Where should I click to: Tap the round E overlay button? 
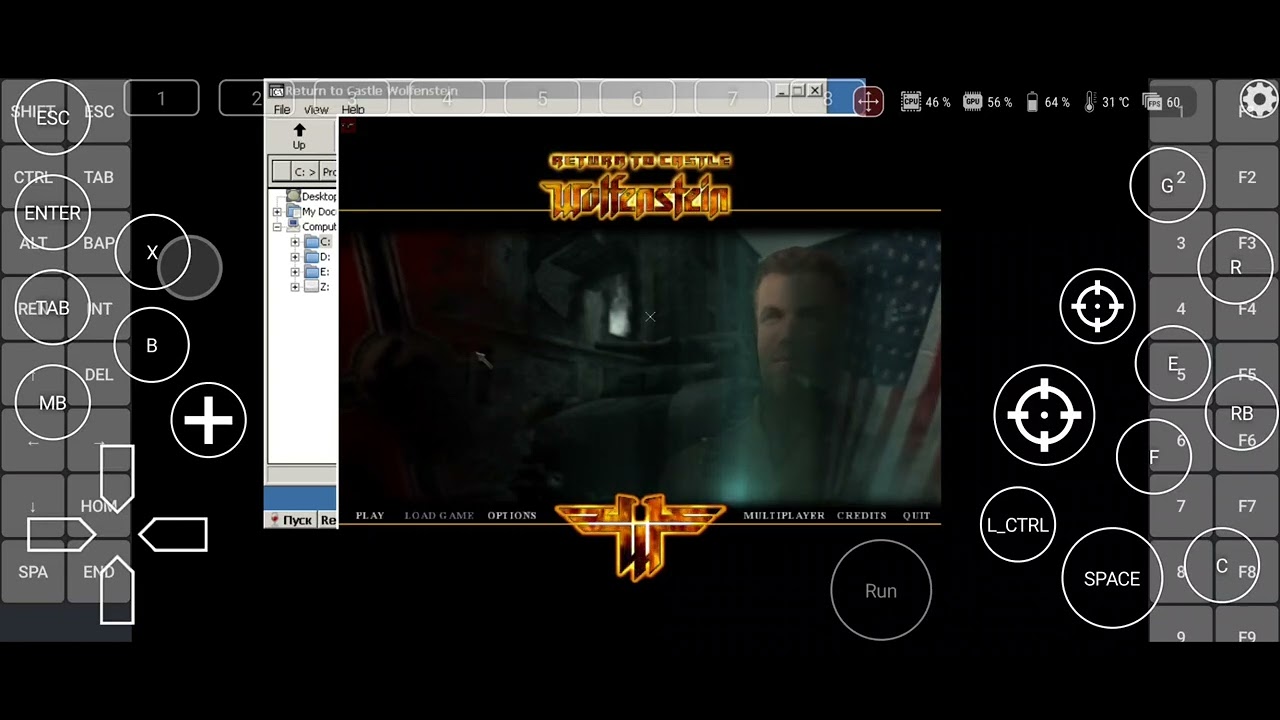point(1173,364)
